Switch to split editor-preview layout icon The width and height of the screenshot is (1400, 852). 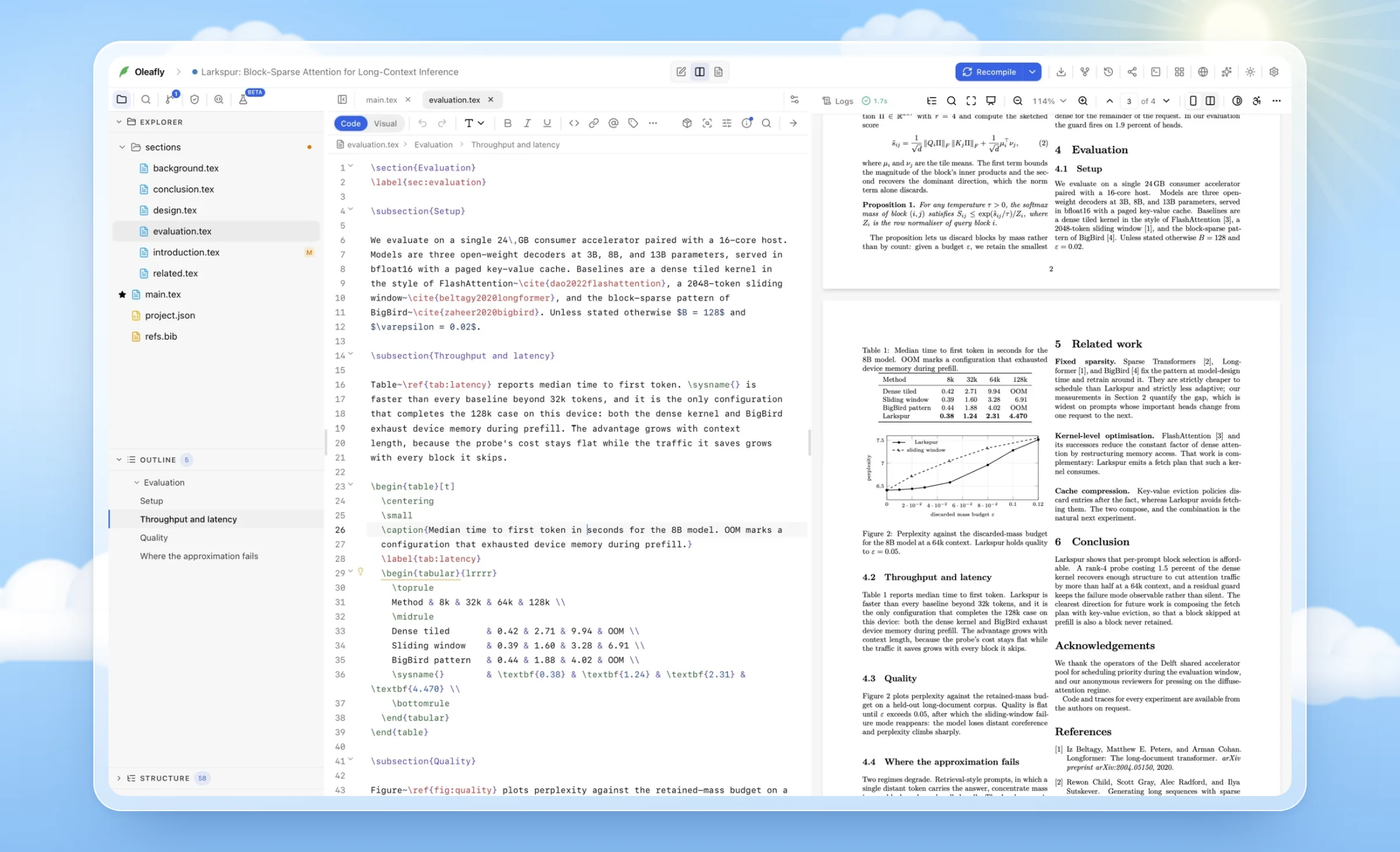coord(699,72)
